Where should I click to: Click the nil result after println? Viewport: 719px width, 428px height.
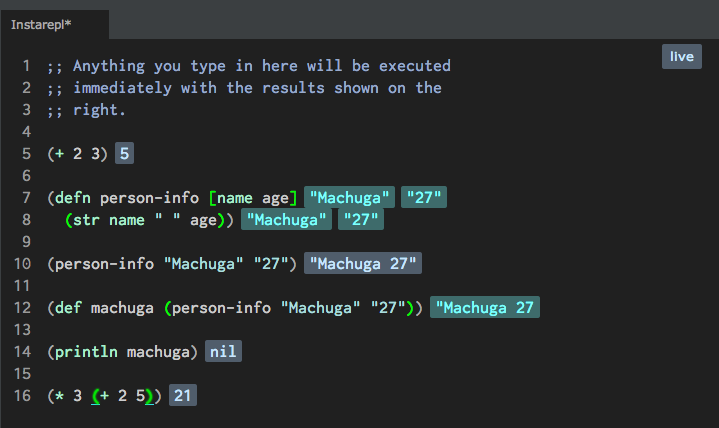point(224,352)
